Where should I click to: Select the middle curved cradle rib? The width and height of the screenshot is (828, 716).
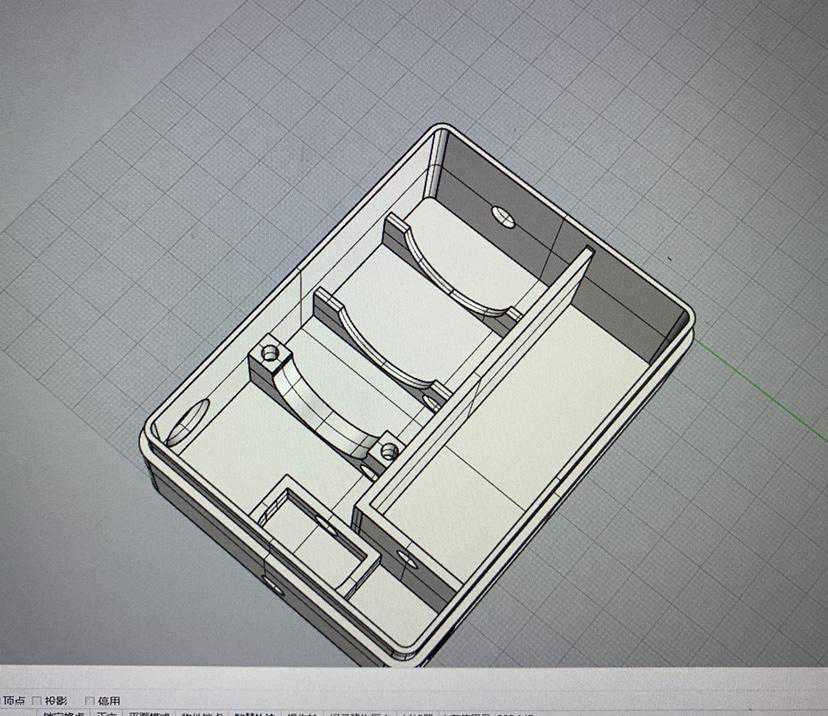[x=380, y=340]
